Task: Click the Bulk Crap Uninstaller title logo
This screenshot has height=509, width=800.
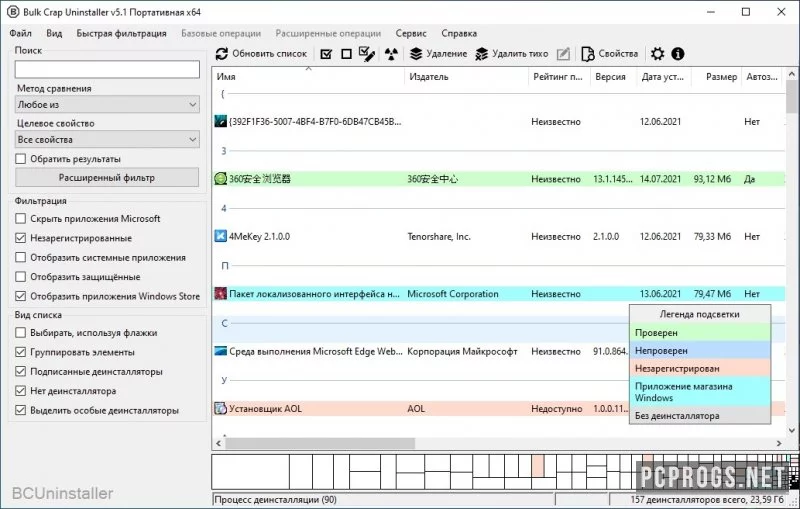Action: pos(13,12)
